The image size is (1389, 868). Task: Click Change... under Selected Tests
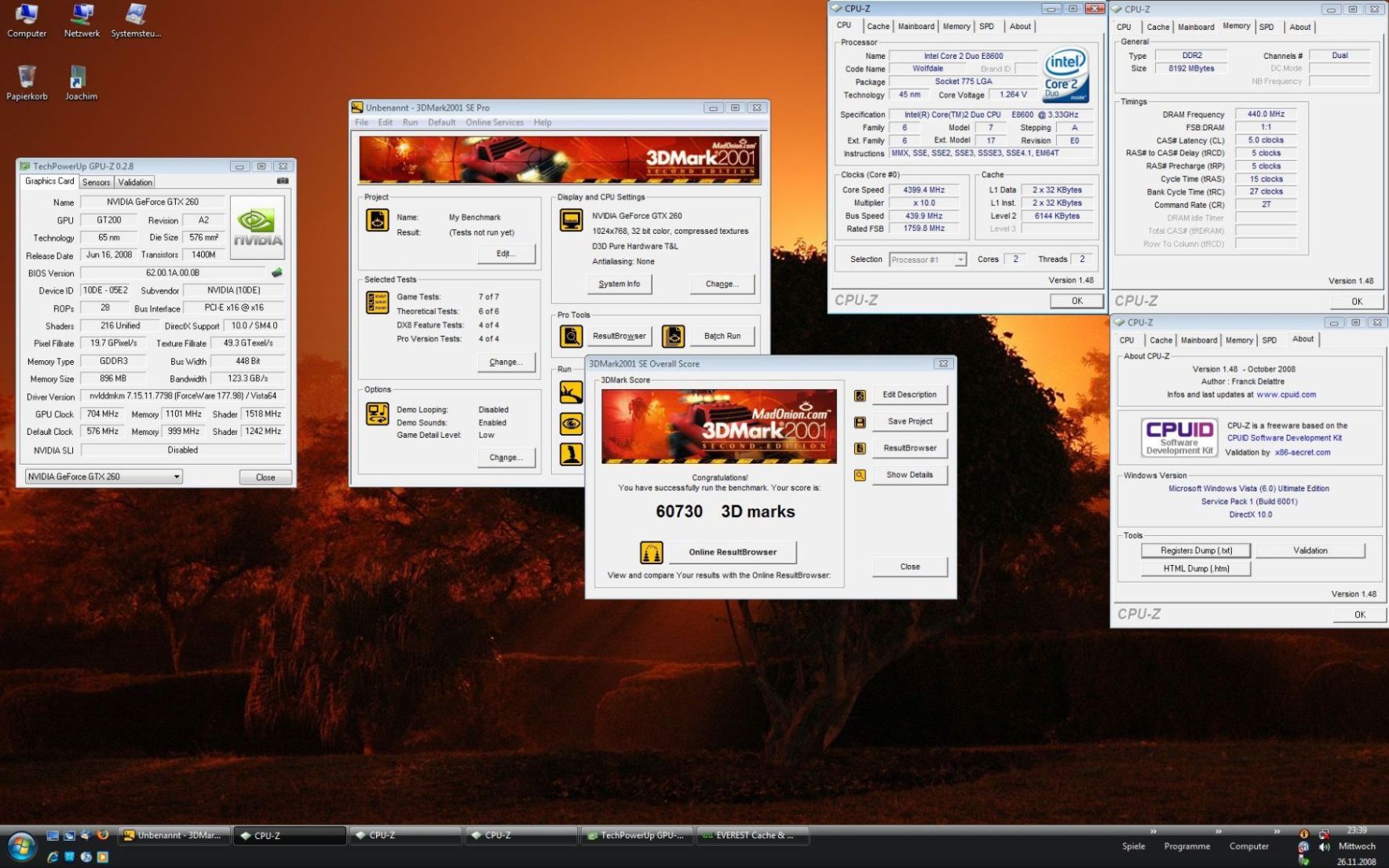point(506,362)
